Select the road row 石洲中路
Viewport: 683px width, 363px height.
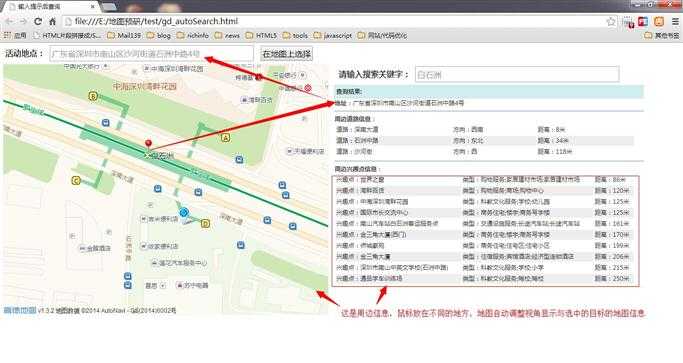(484, 140)
